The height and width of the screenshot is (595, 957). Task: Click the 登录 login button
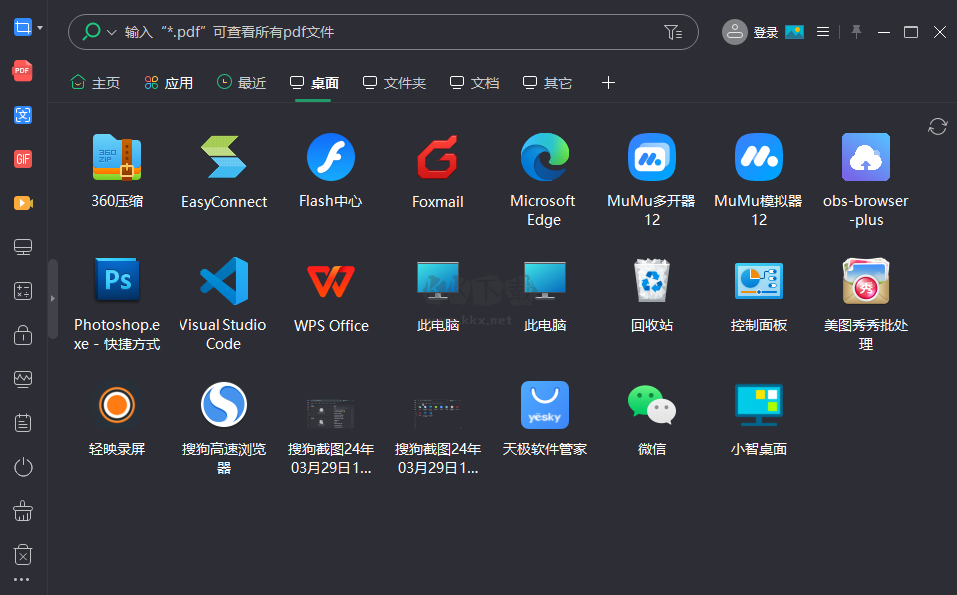click(x=764, y=31)
